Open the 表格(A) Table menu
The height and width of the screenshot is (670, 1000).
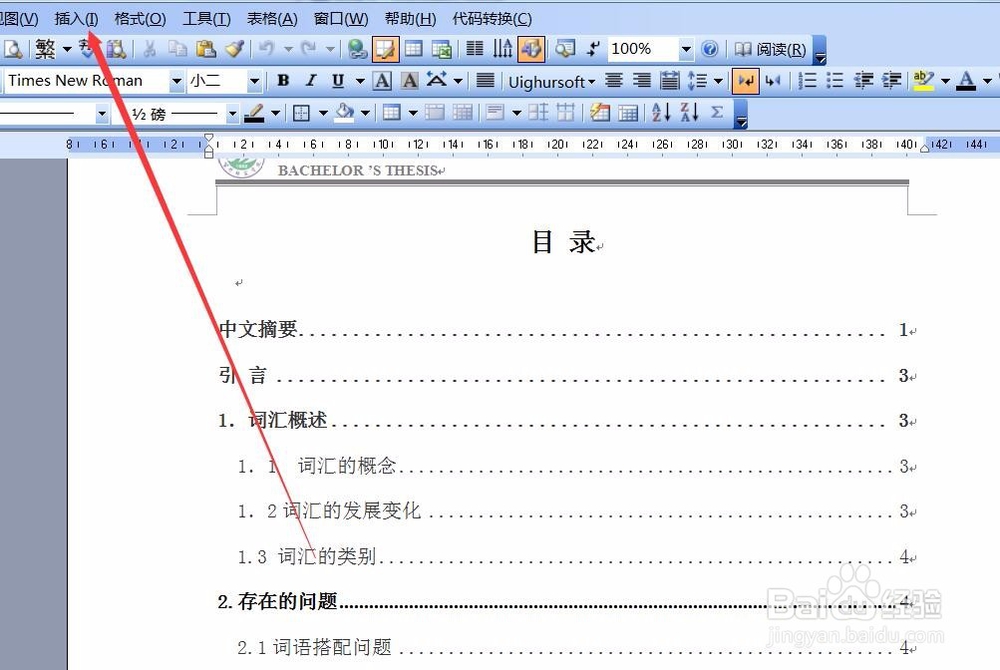[272, 18]
